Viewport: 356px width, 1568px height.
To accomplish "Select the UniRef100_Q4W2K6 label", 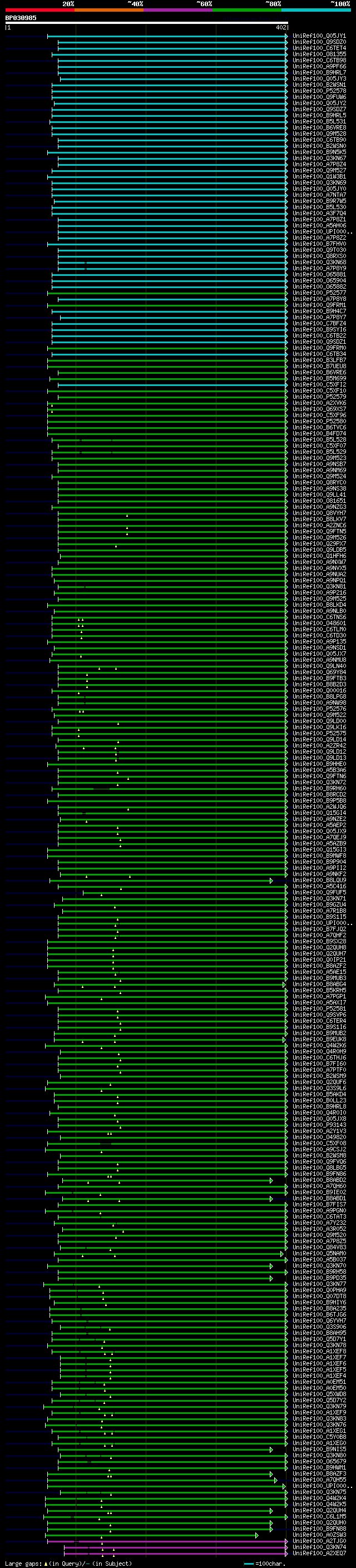I will (319, 1045).
